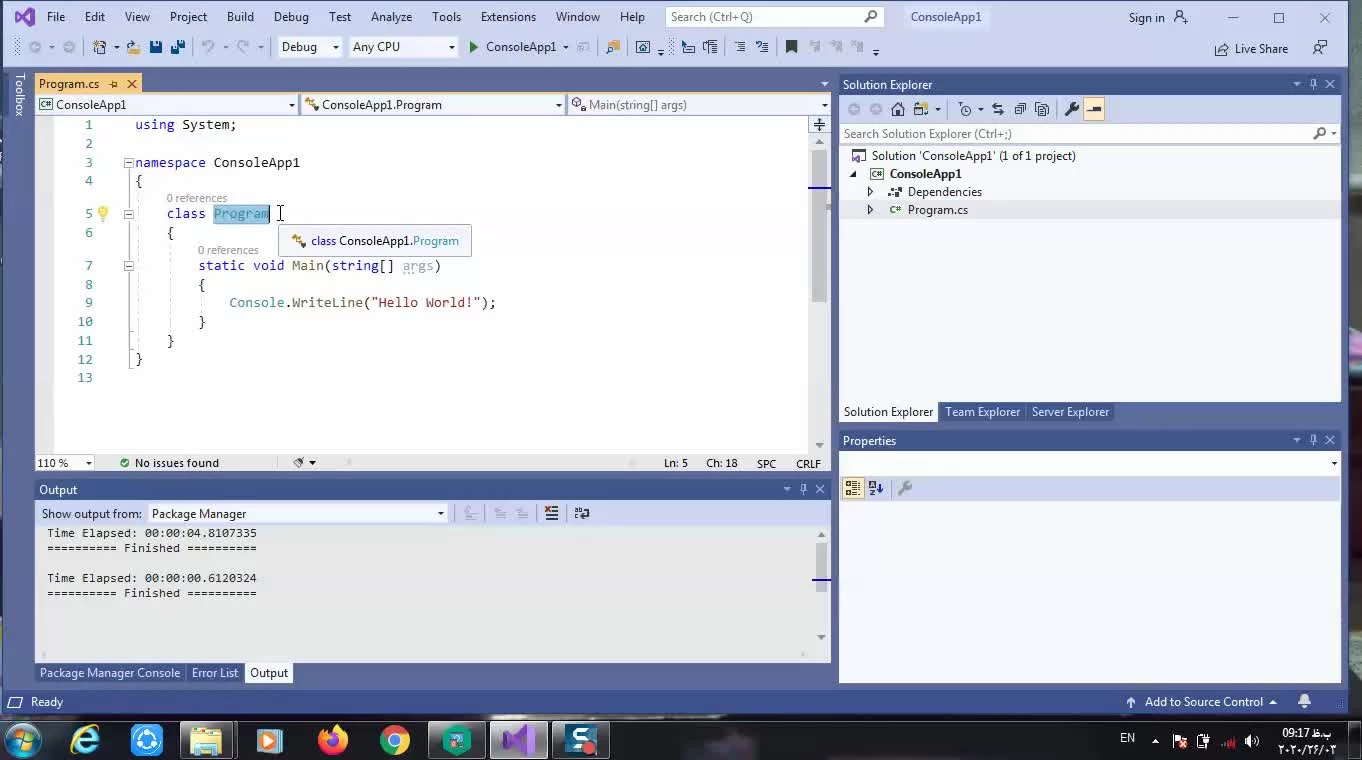The height and width of the screenshot is (760, 1362).
Task: Click Add to Source Control in status bar
Action: (1203, 701)
